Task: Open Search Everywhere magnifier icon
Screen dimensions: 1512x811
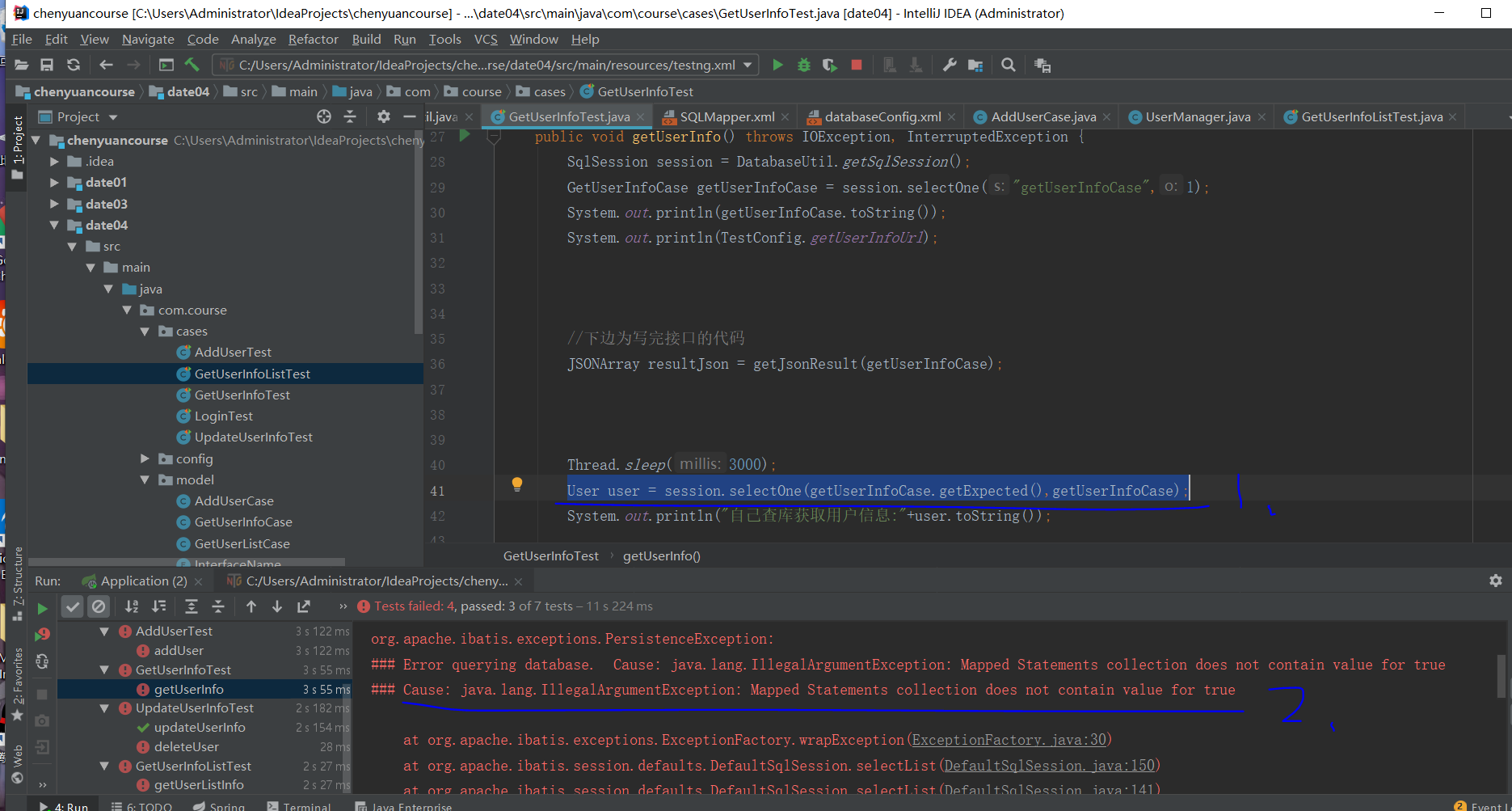Action: point(1009,65)
